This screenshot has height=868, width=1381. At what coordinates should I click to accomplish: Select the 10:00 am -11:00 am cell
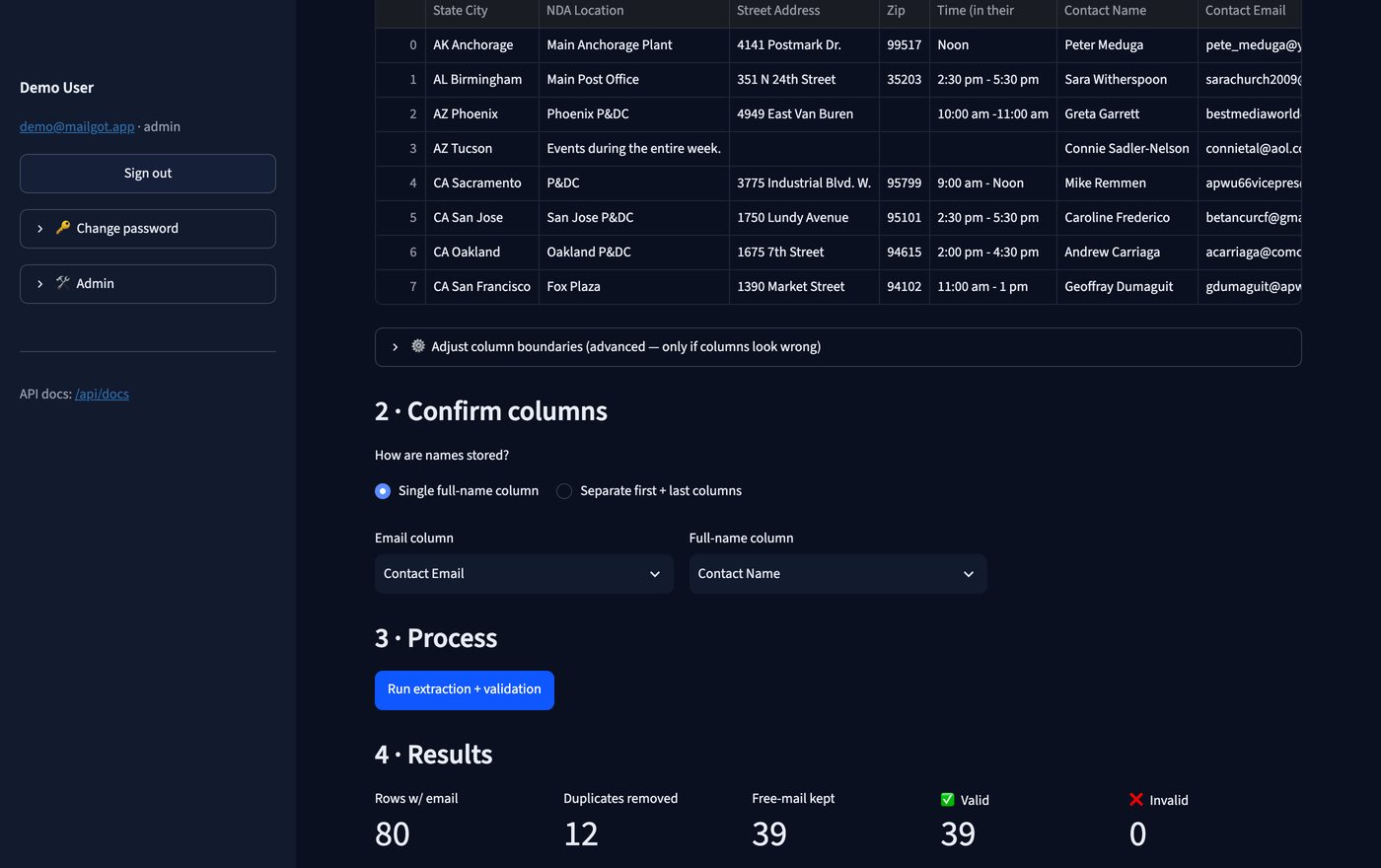tap(993, 114)
